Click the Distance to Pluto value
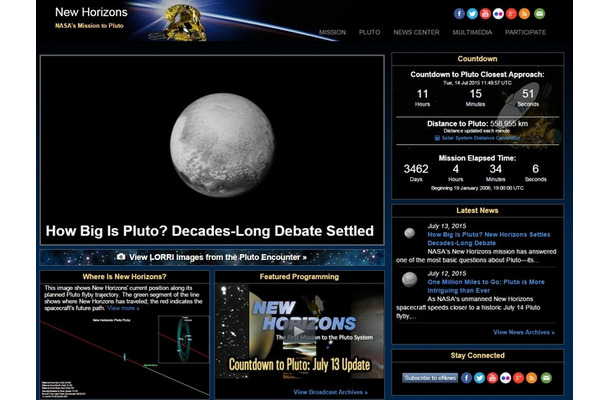Viewport: 610px width, 400px height. point(509,124)
